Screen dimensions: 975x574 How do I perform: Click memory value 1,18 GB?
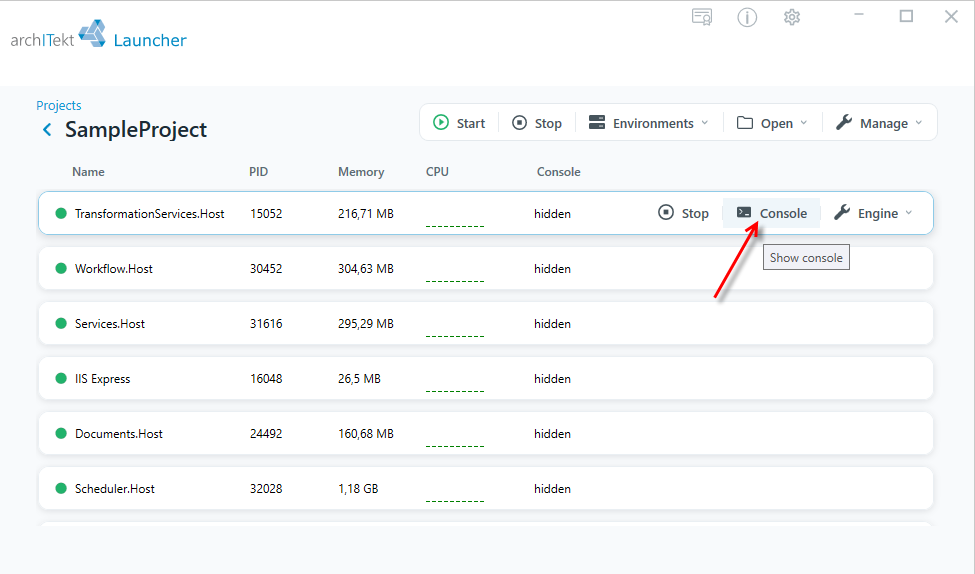pos(358,489)
